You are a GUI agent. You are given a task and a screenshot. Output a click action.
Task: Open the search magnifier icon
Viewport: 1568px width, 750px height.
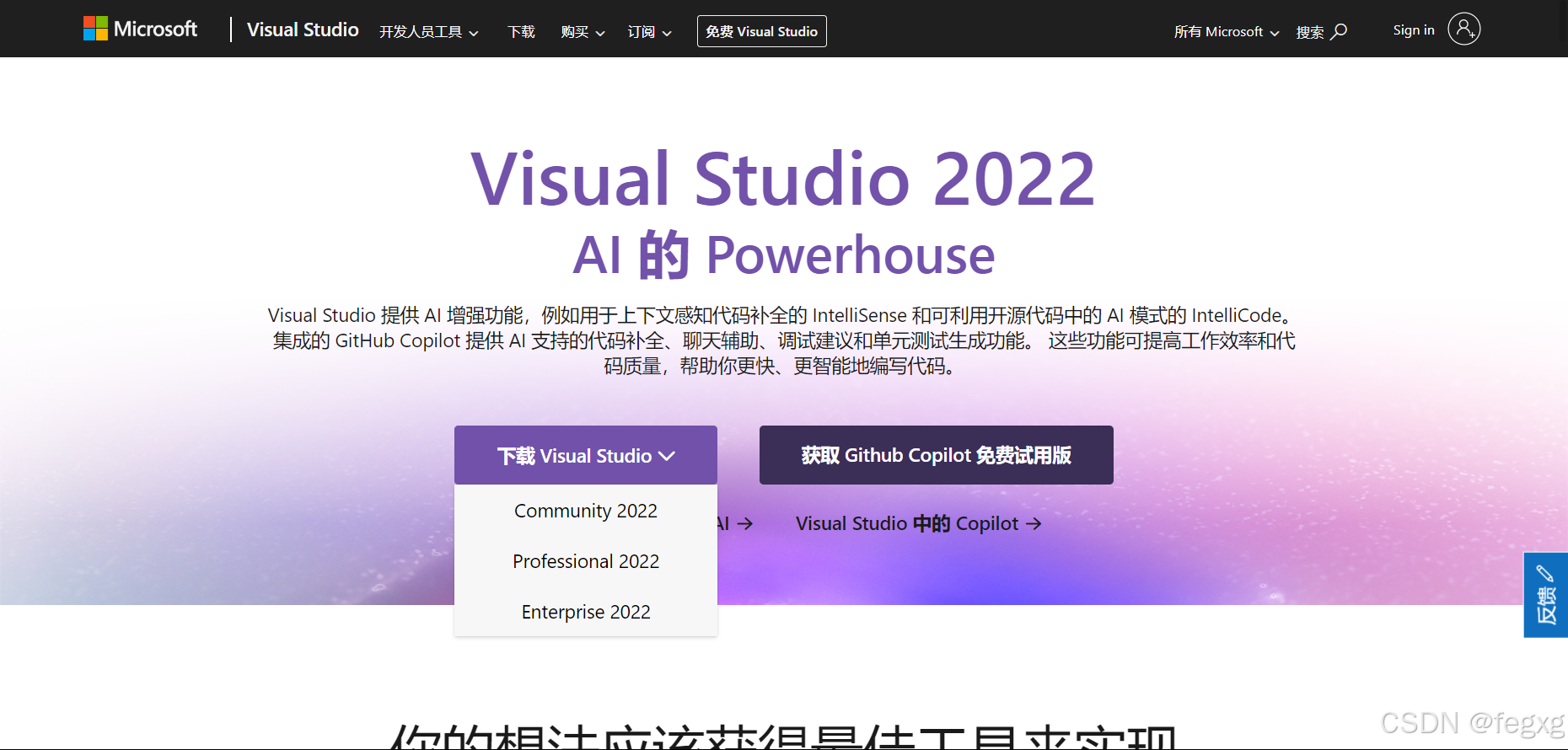click(x=1339, y=31)
